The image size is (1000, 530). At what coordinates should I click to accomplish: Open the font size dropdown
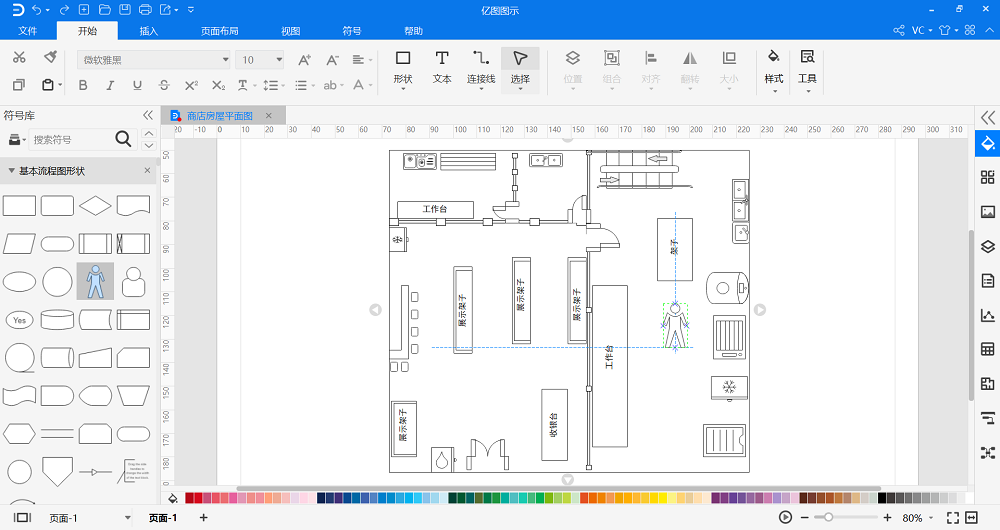(277, 60)
